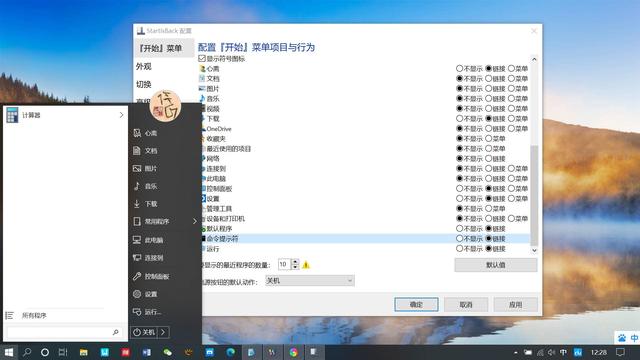640x360 pixels.
Task: Select the 管理工具 list row
Action: (363, 209)
